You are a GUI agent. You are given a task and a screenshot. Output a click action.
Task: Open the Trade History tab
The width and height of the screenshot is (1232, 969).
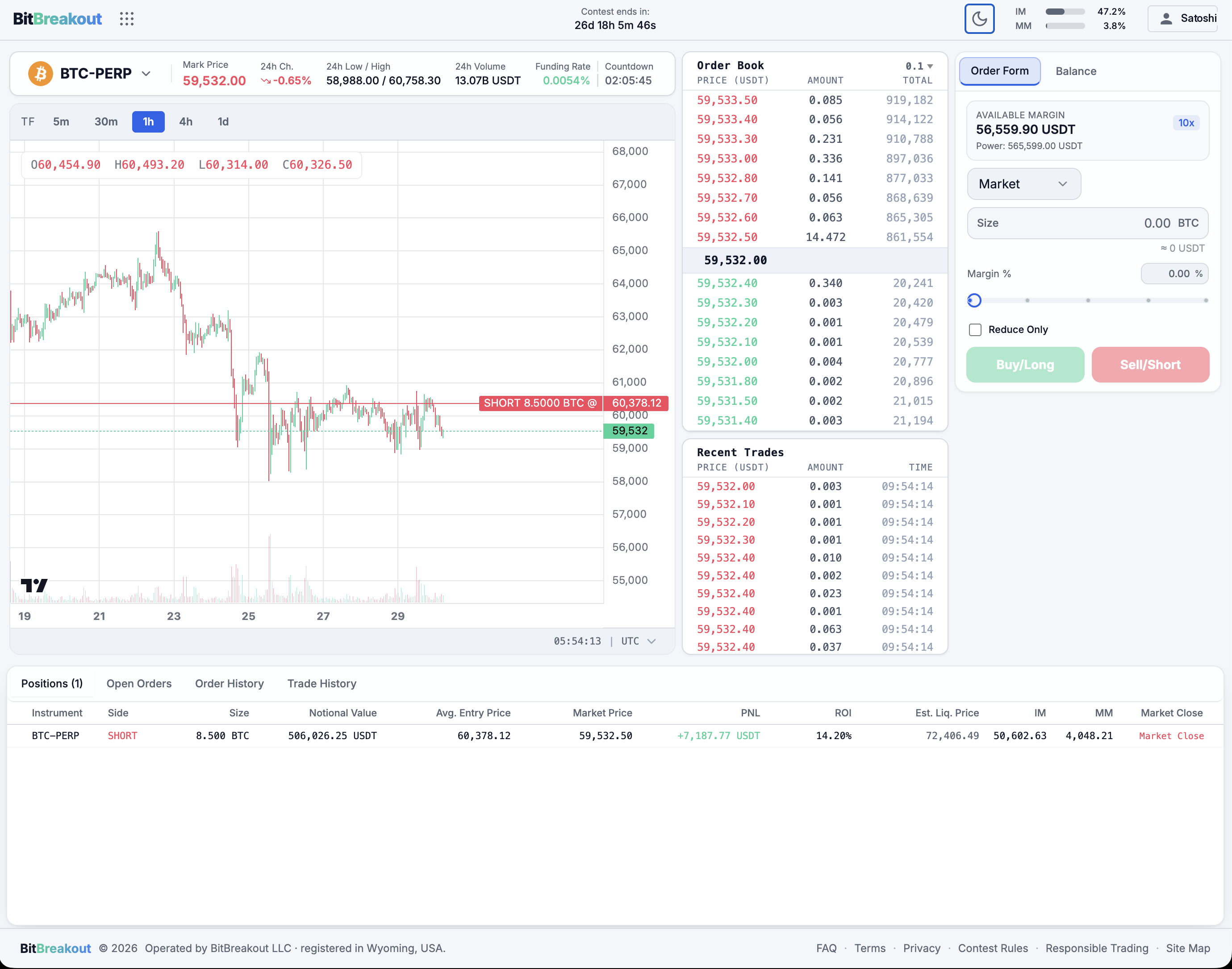pyautogui.click(x=322, y=684)
